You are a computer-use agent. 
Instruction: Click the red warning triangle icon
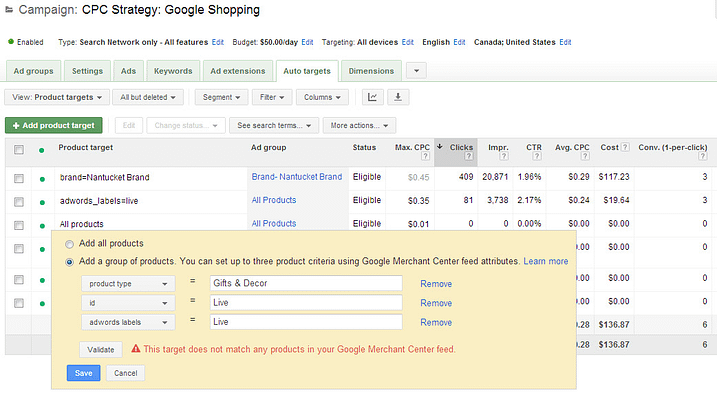pos(135,349)
